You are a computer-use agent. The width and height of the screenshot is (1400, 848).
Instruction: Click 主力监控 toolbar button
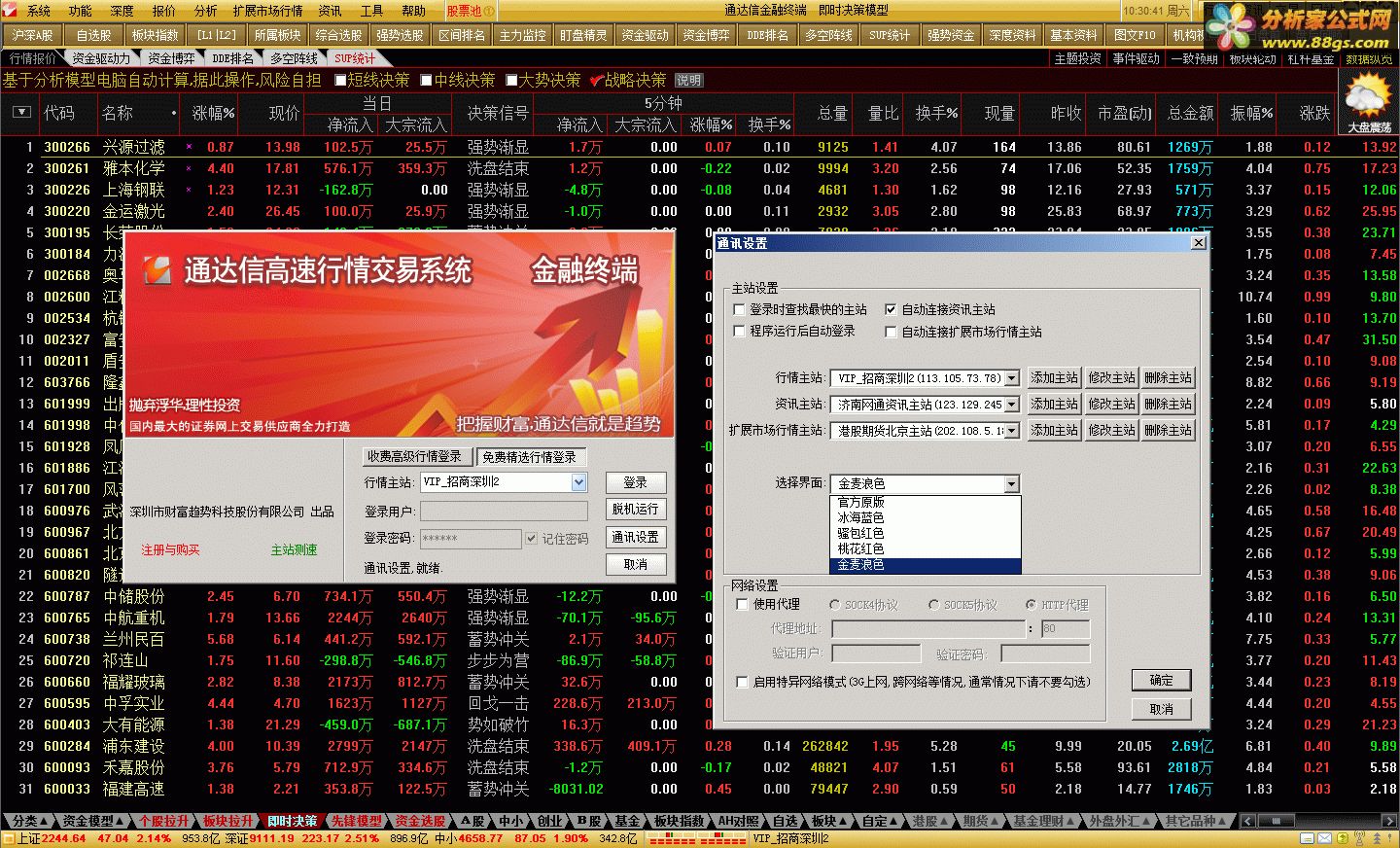[522, 35]
